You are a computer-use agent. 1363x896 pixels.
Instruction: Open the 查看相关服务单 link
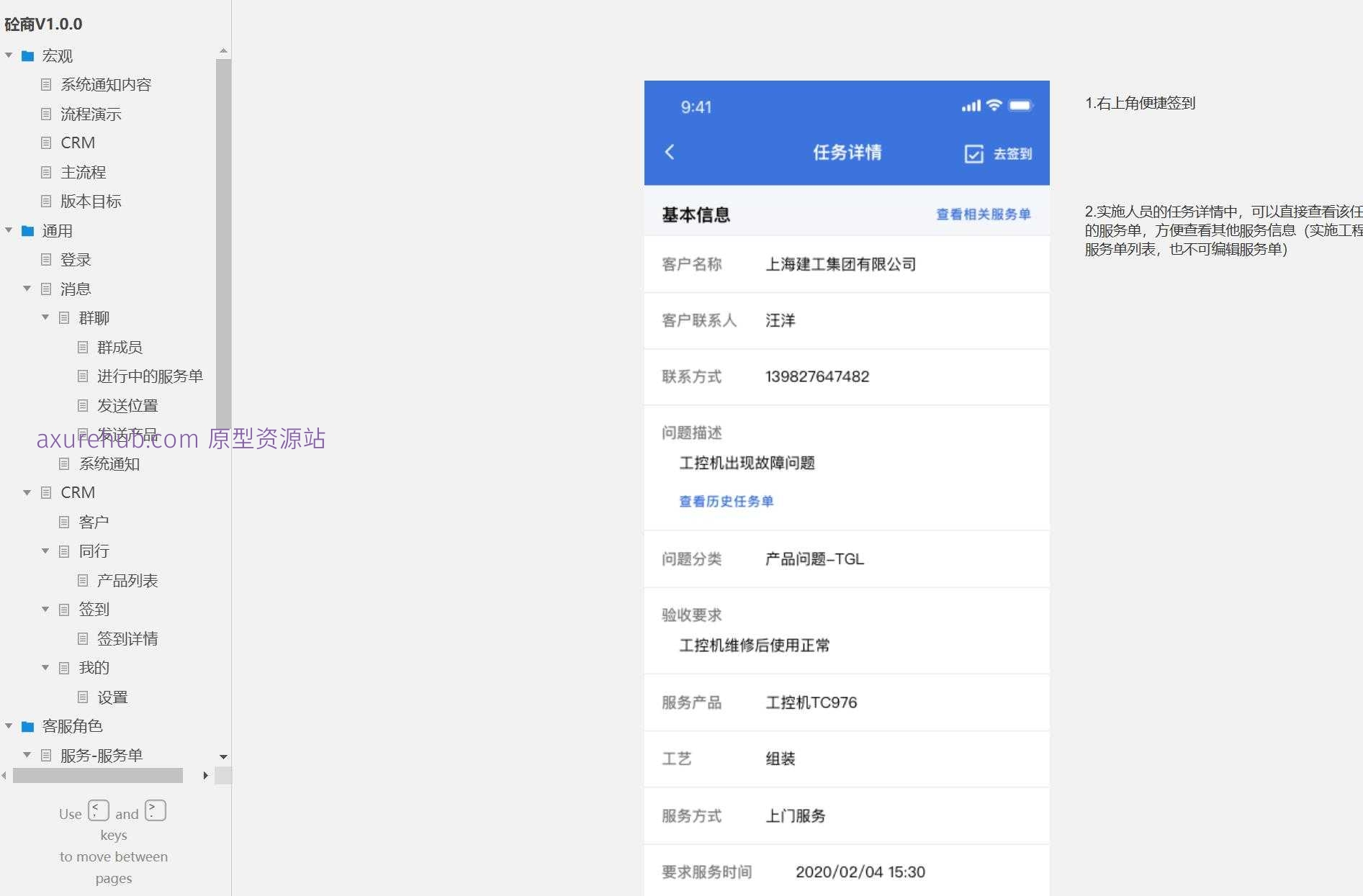[x=982, y=214]
